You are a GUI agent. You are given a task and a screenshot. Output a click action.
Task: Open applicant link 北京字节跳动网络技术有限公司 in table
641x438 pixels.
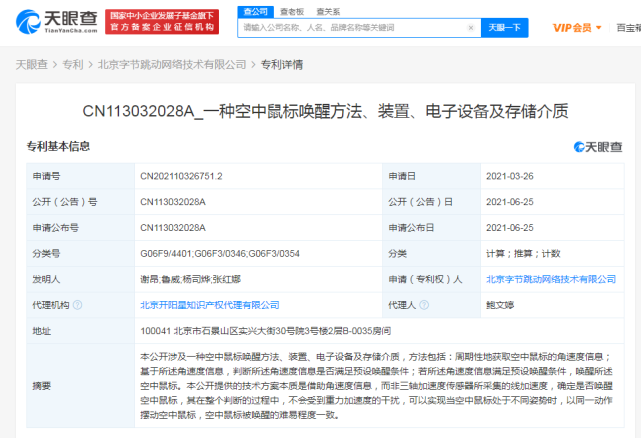[551, 279]
